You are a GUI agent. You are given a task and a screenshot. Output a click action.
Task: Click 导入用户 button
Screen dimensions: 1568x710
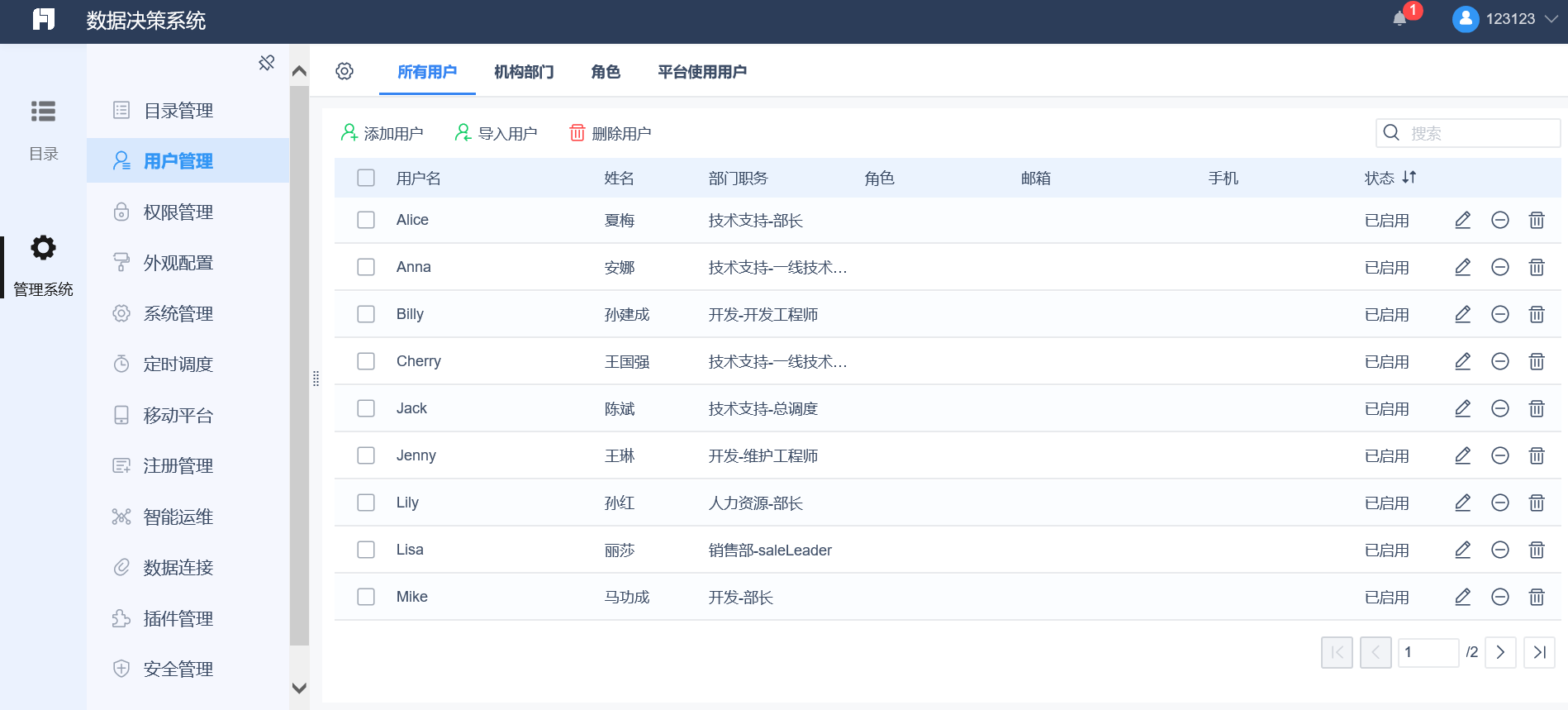point(496,133)
